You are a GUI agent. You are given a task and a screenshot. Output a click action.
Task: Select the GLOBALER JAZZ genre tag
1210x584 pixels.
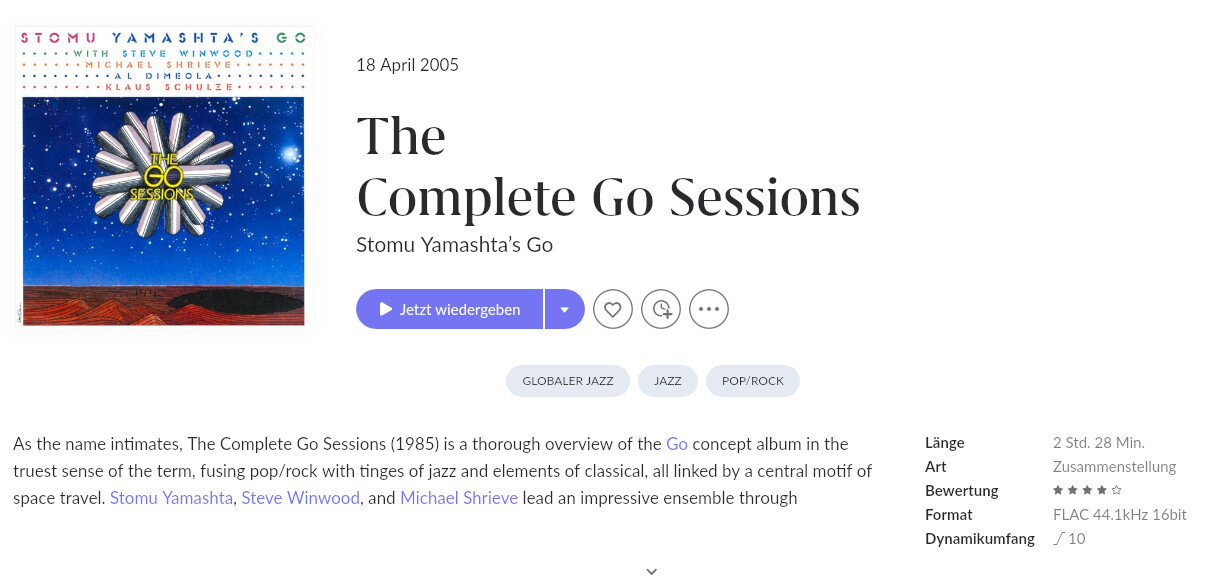568,381
